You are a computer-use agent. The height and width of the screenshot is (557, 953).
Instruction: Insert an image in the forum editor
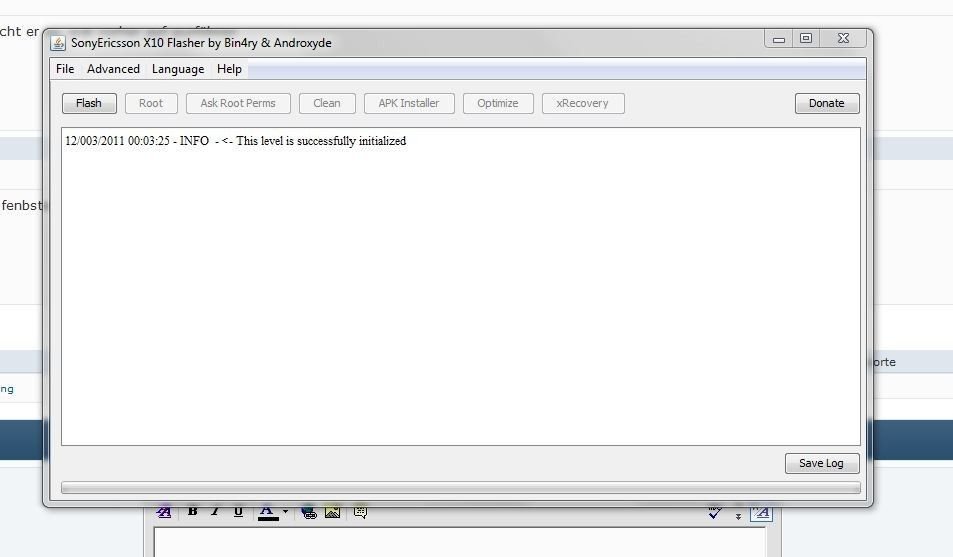[332, 512]
